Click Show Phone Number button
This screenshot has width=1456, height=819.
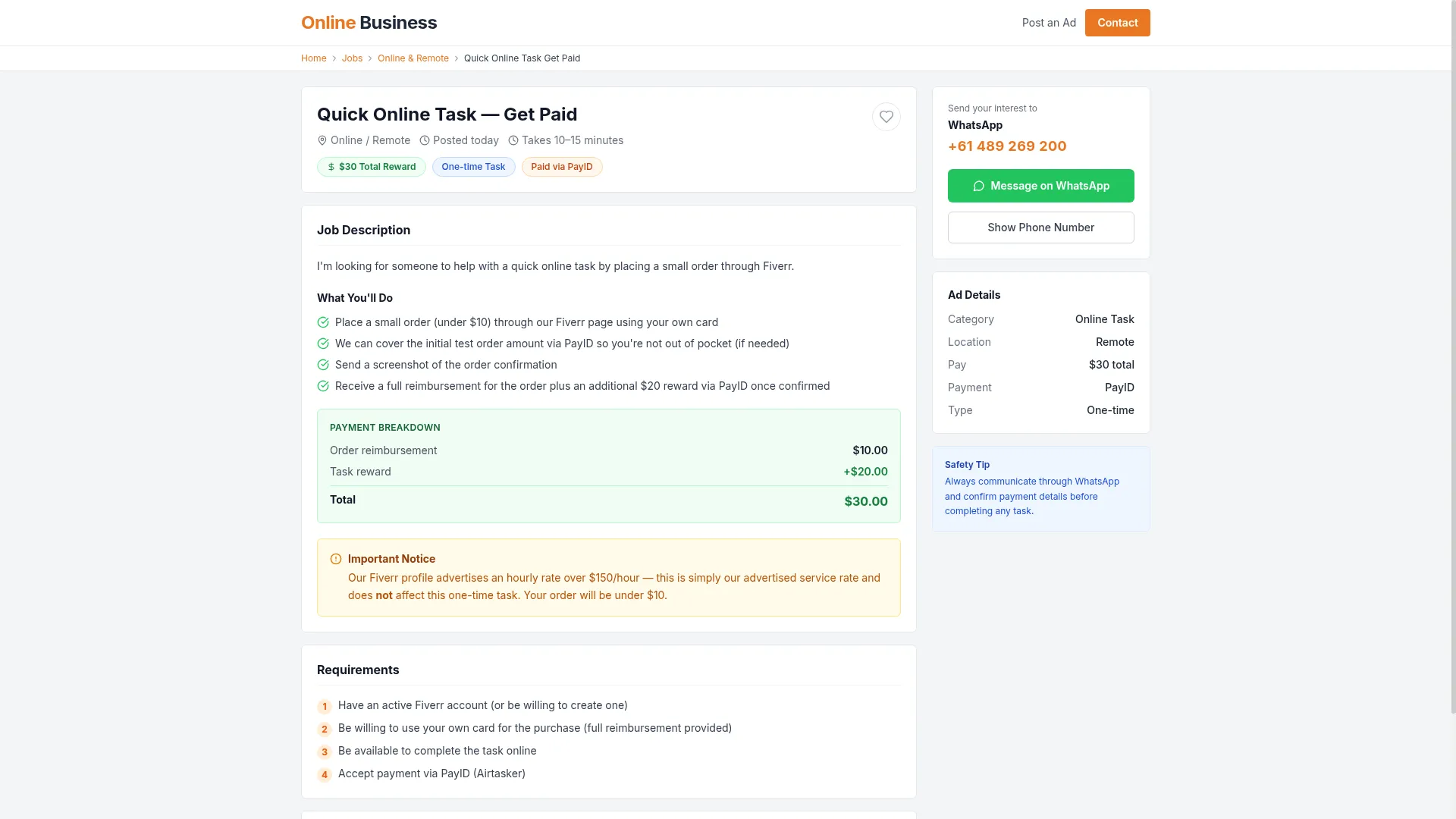(x=1040, y=227)
